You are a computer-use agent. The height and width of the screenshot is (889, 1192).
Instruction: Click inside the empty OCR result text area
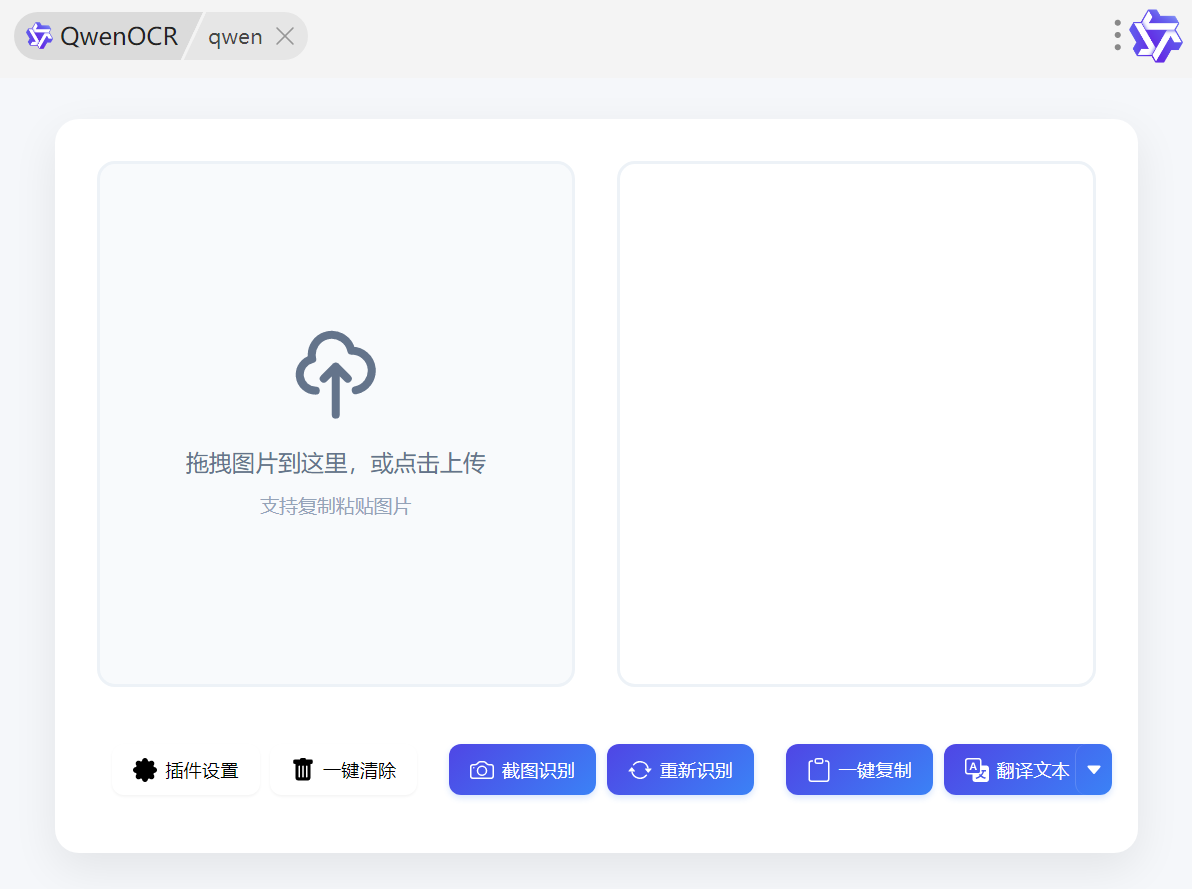[856, 424]
